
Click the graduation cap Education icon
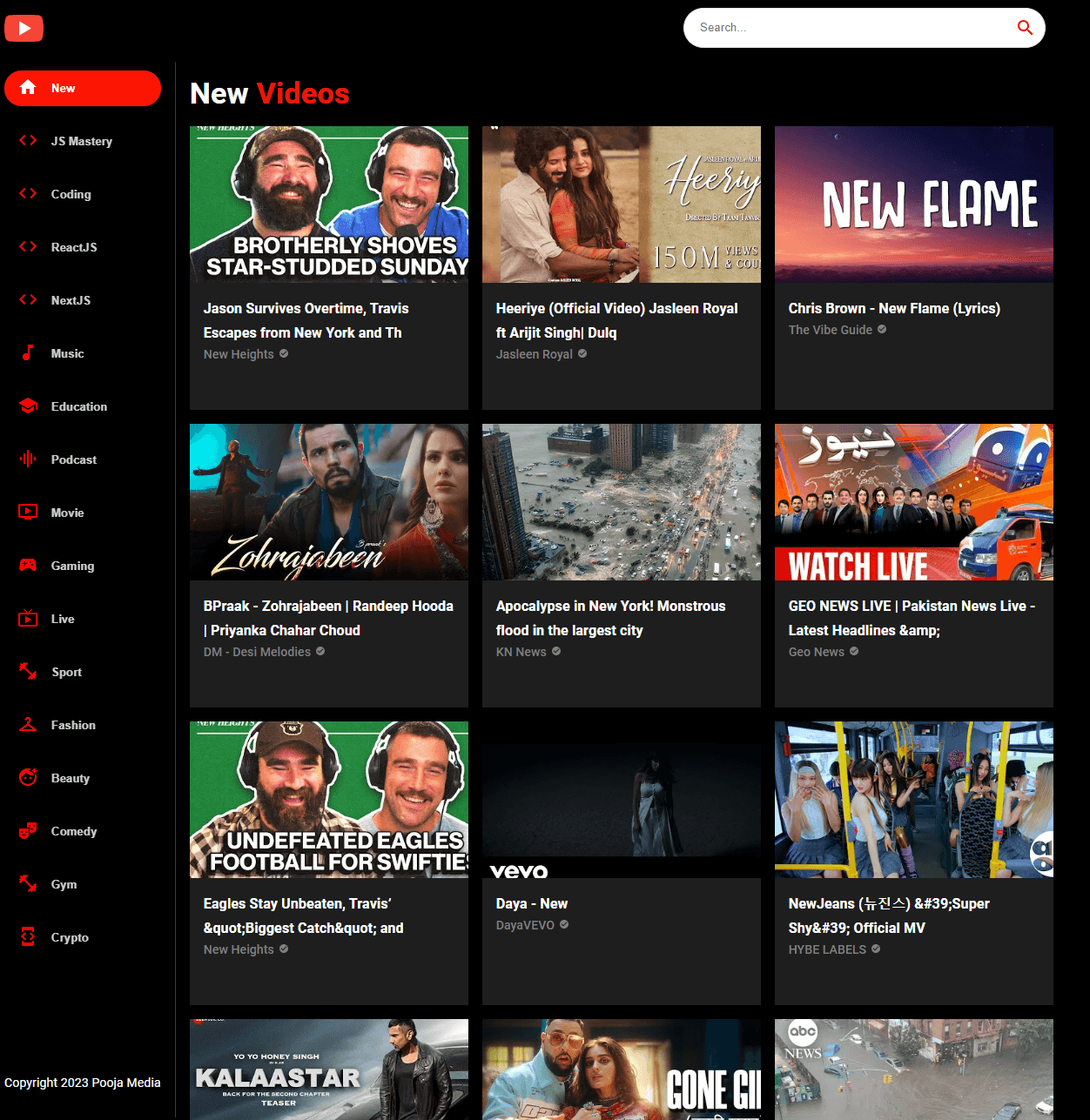(28, 406)
